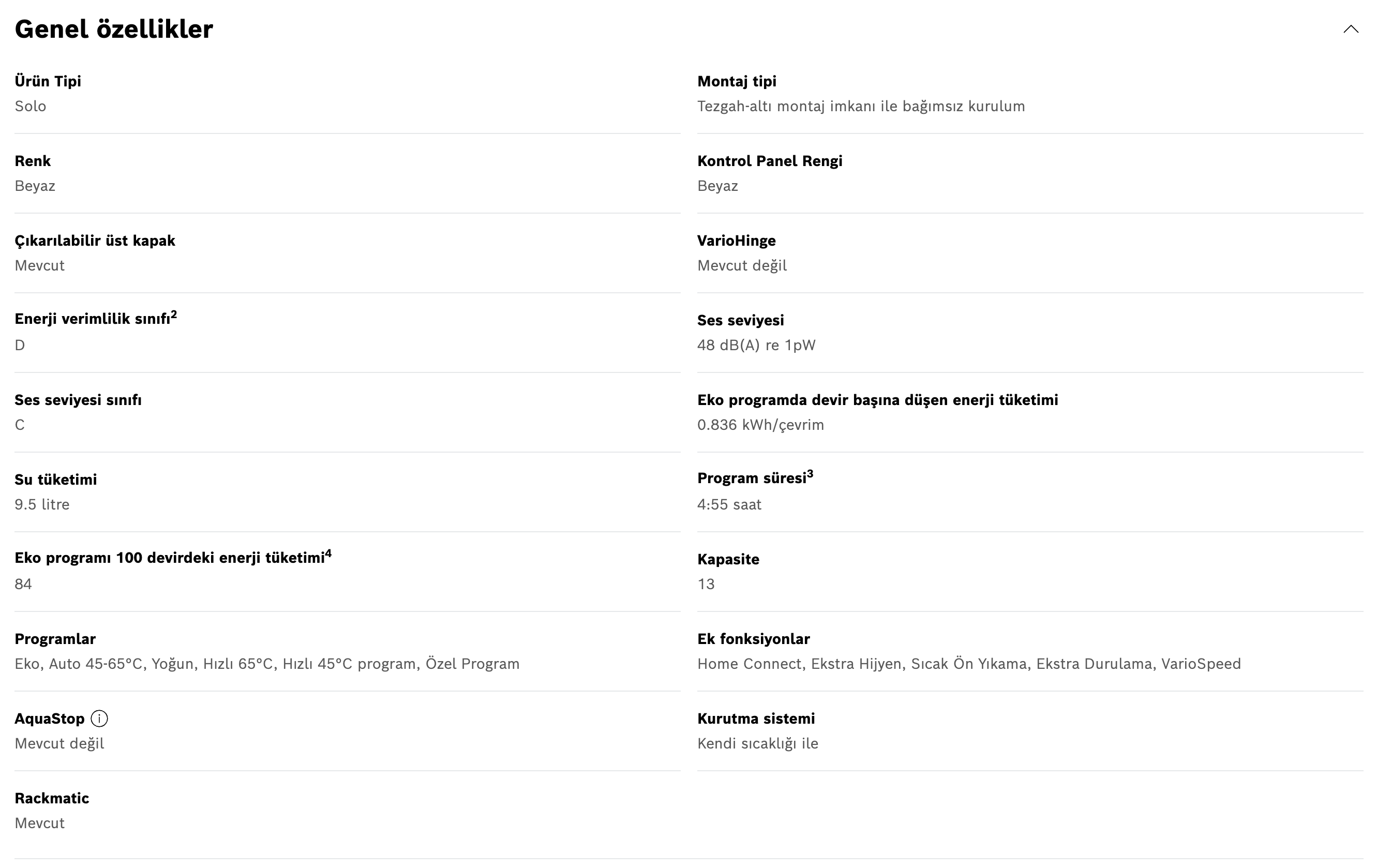The image size is (1377, 868).
Task: Click the Programlar list text
Action: click(x=267, y=664)
